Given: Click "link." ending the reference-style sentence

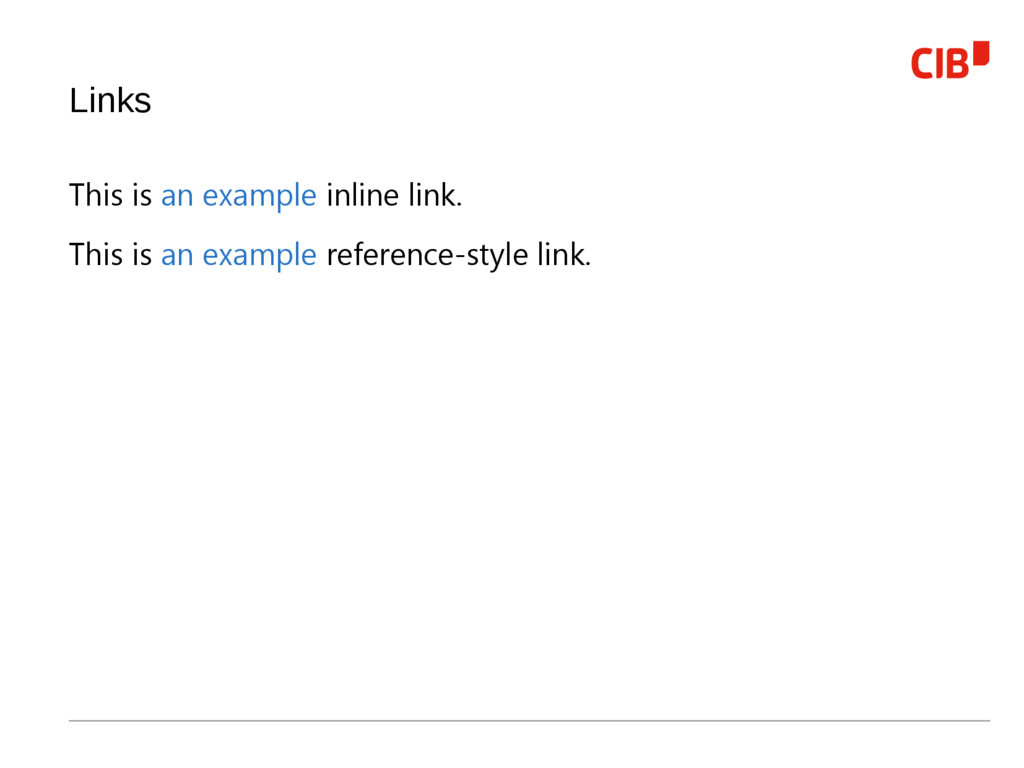Looking at the screenshot, I should point(564,254).
